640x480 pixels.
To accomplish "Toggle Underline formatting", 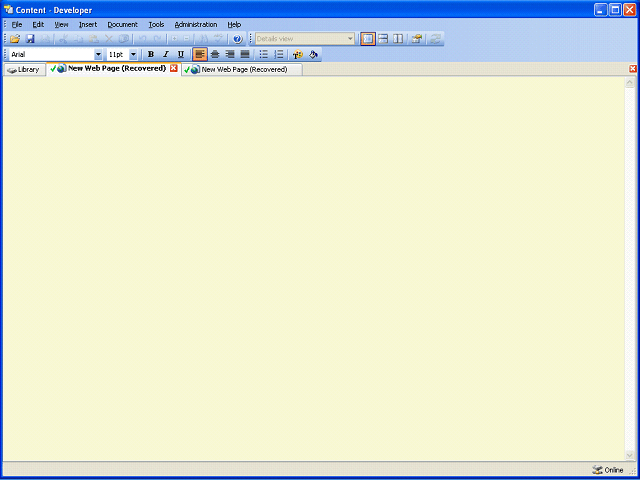I will pos(181,54).
